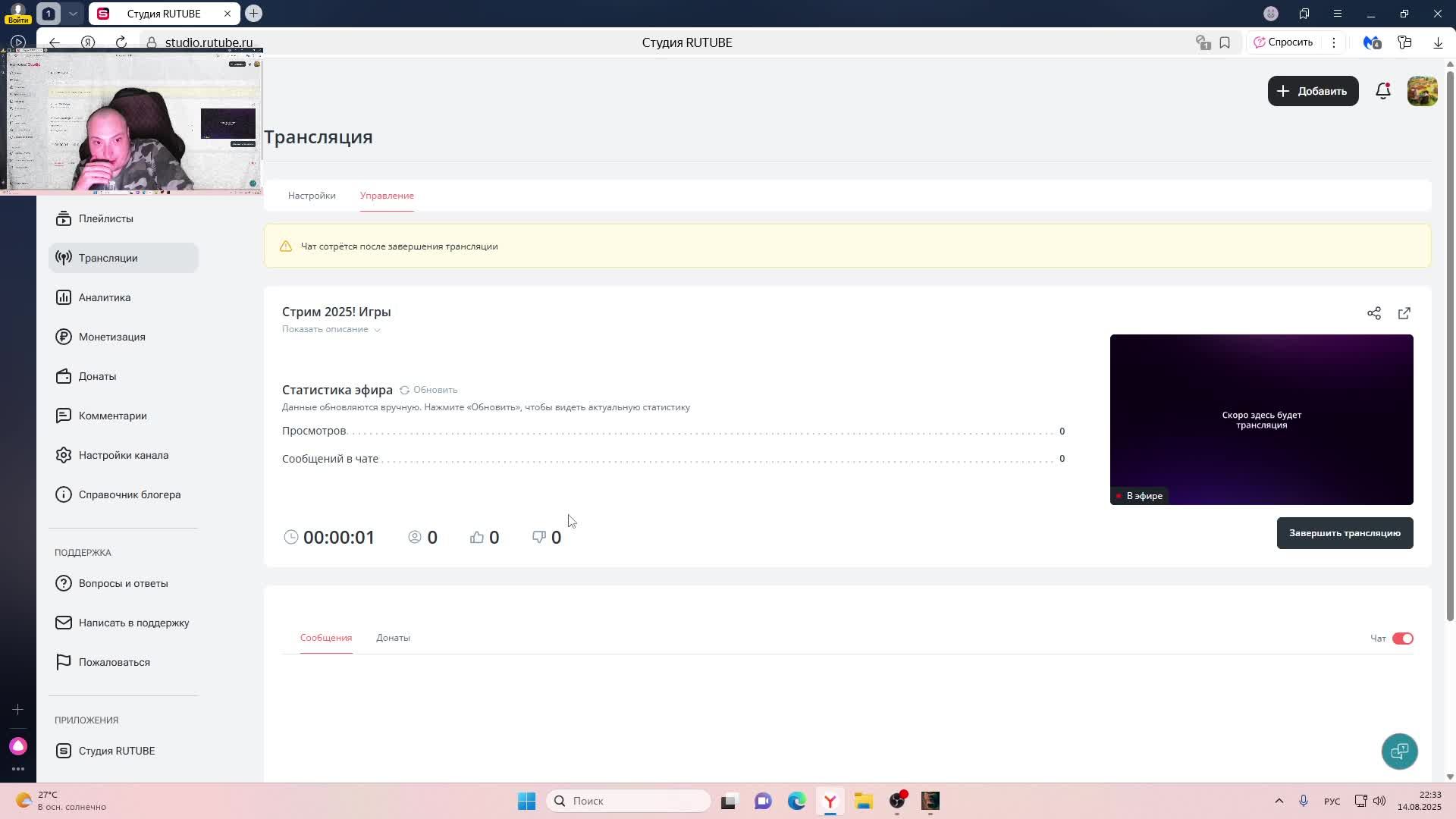
Task: Open stream in new window icon
Action: point(1404,313)
